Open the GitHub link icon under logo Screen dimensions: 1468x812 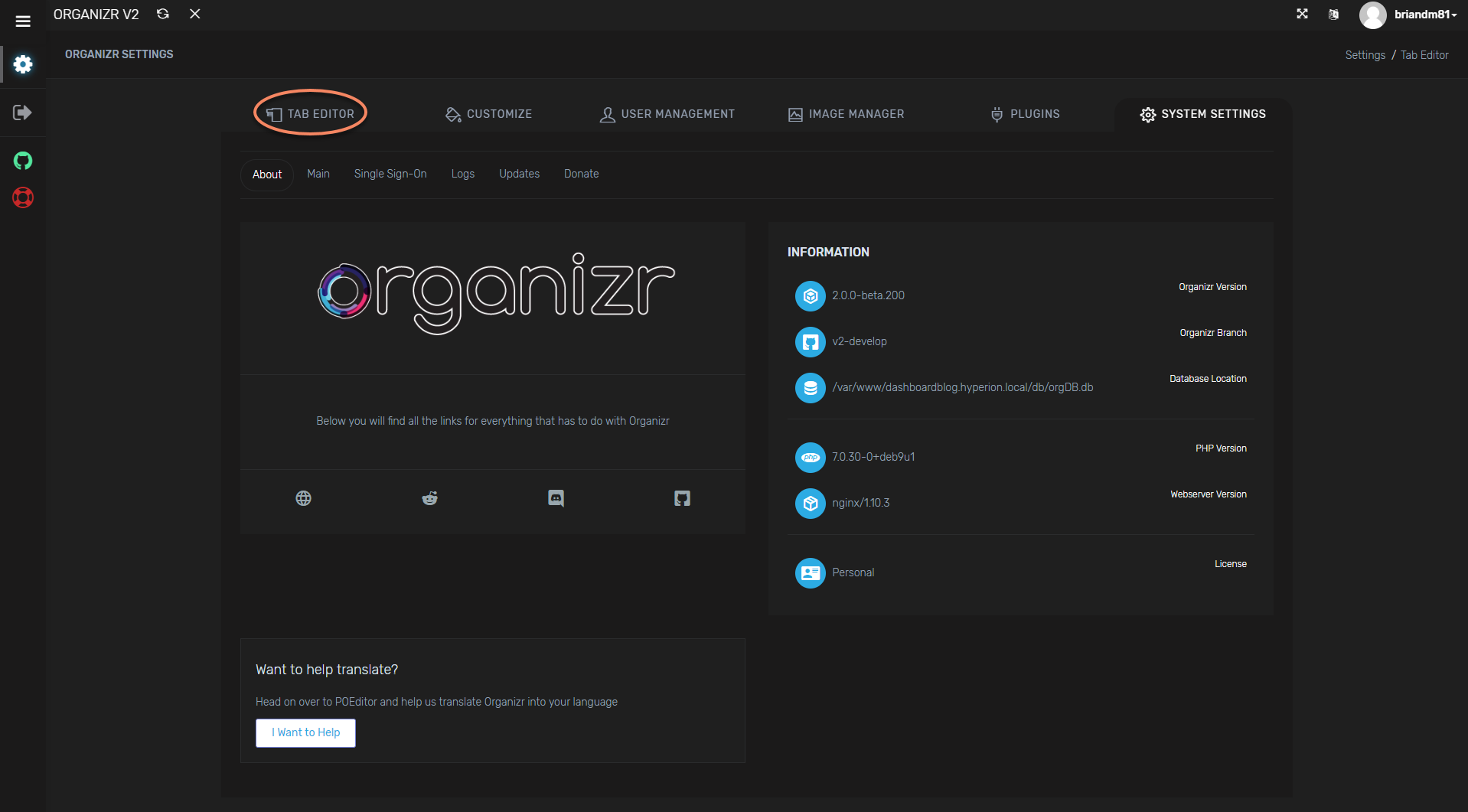click(x=682, y=498)
